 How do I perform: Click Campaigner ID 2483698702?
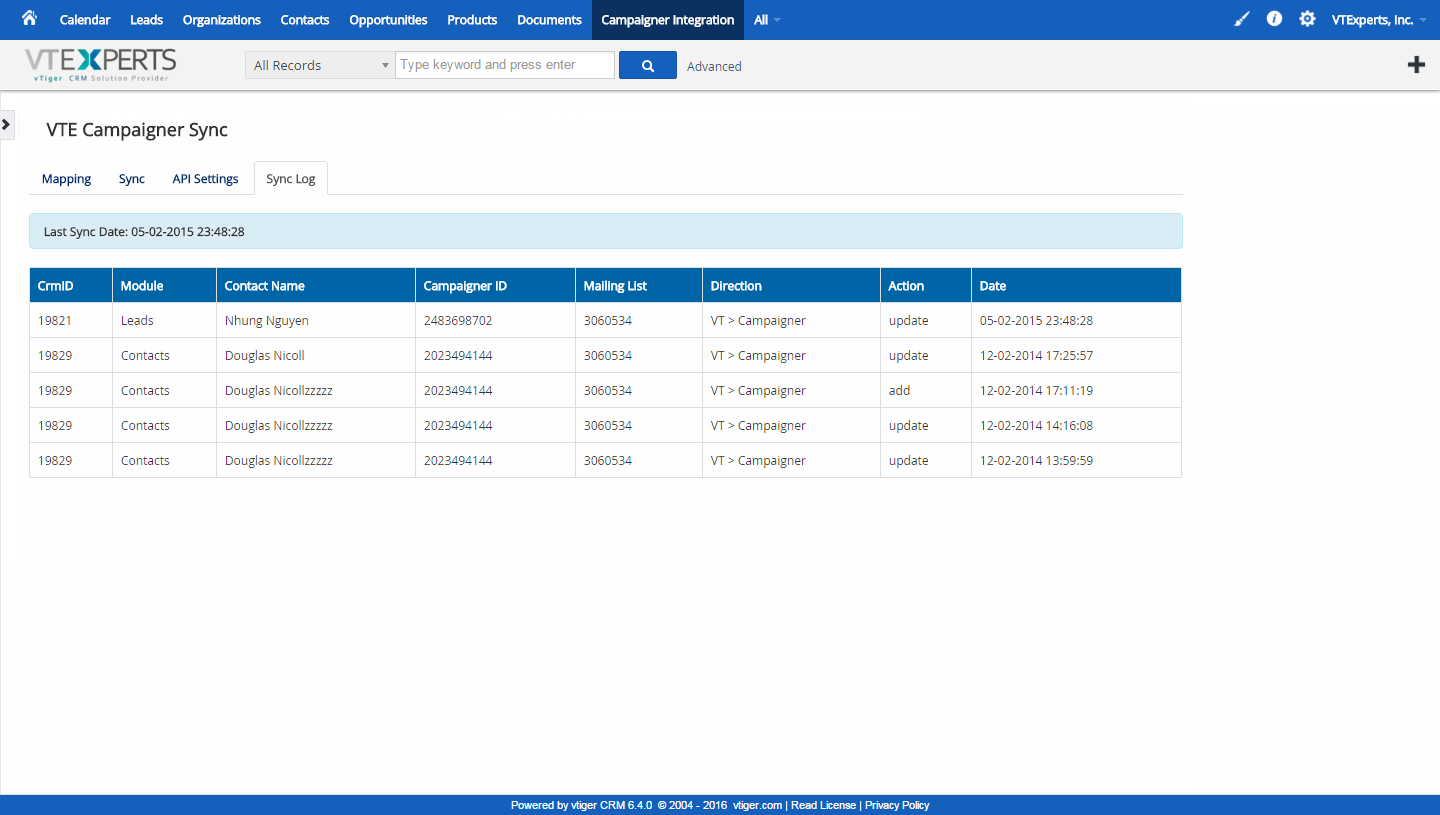[x=458, y=321]
